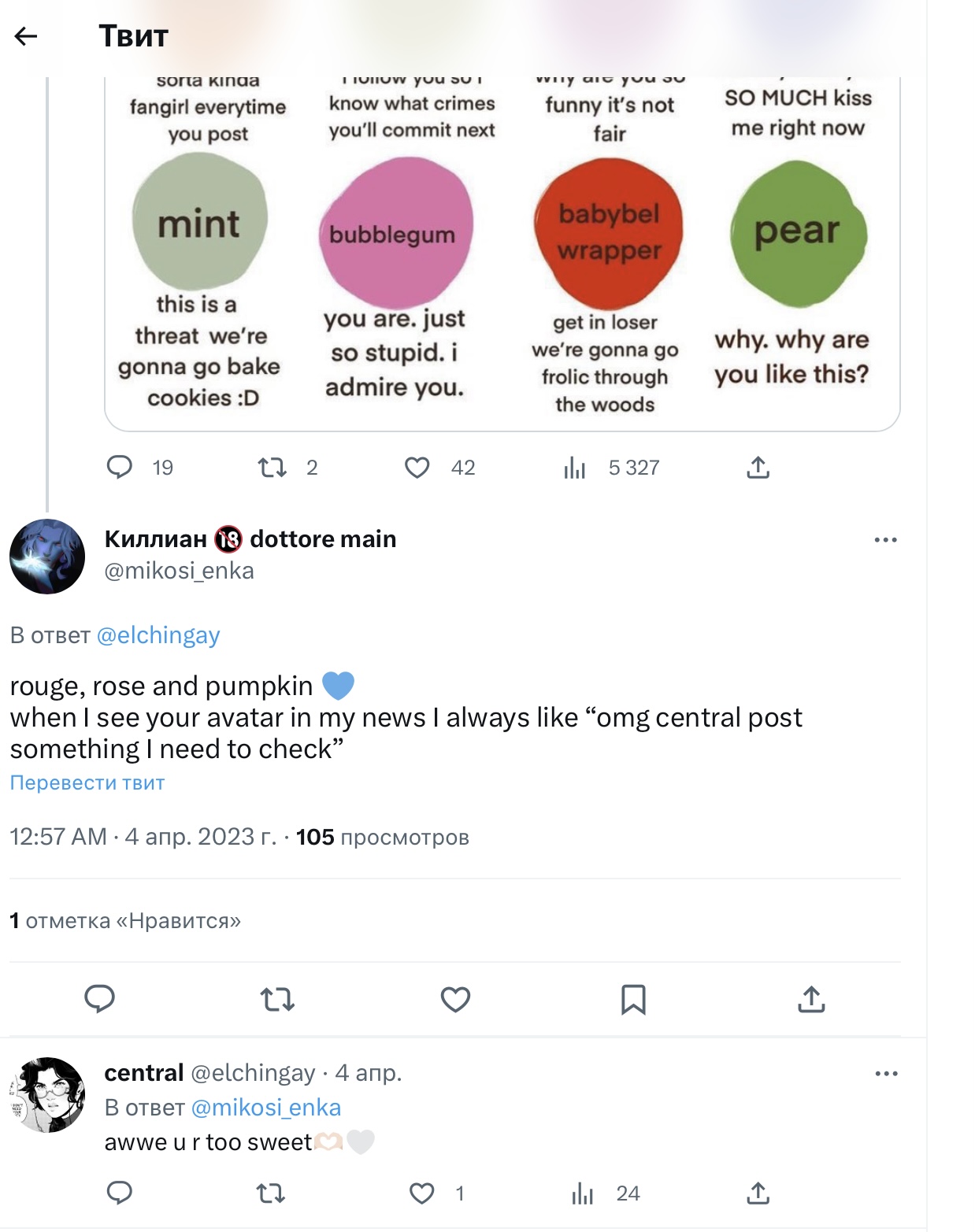Like Киллиан's main tweet
The height and width of the screenshot is (1232, 975).
455,999
